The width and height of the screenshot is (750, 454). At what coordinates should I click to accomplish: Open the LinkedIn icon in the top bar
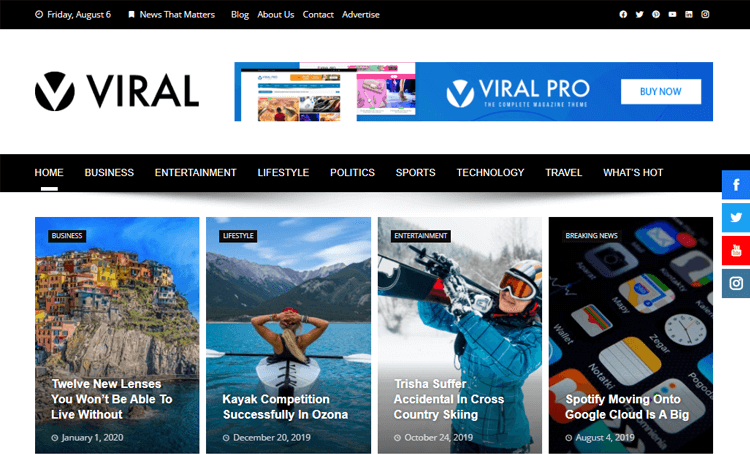(x=689, y=14)
